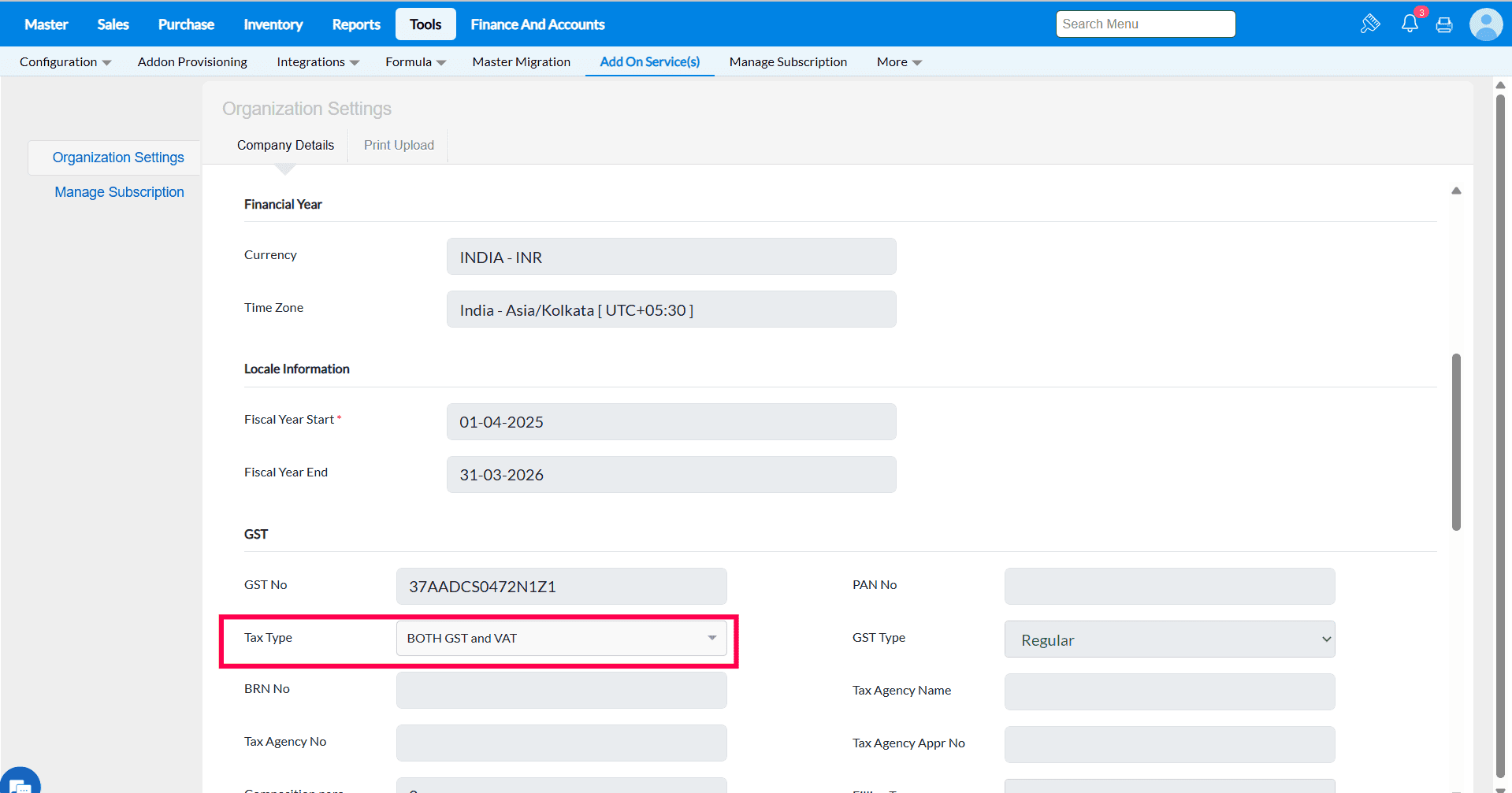Click the inner panel scrollbar thumb
The height and width of the screenshot is (793, 1512).
tap(1456, 443)
